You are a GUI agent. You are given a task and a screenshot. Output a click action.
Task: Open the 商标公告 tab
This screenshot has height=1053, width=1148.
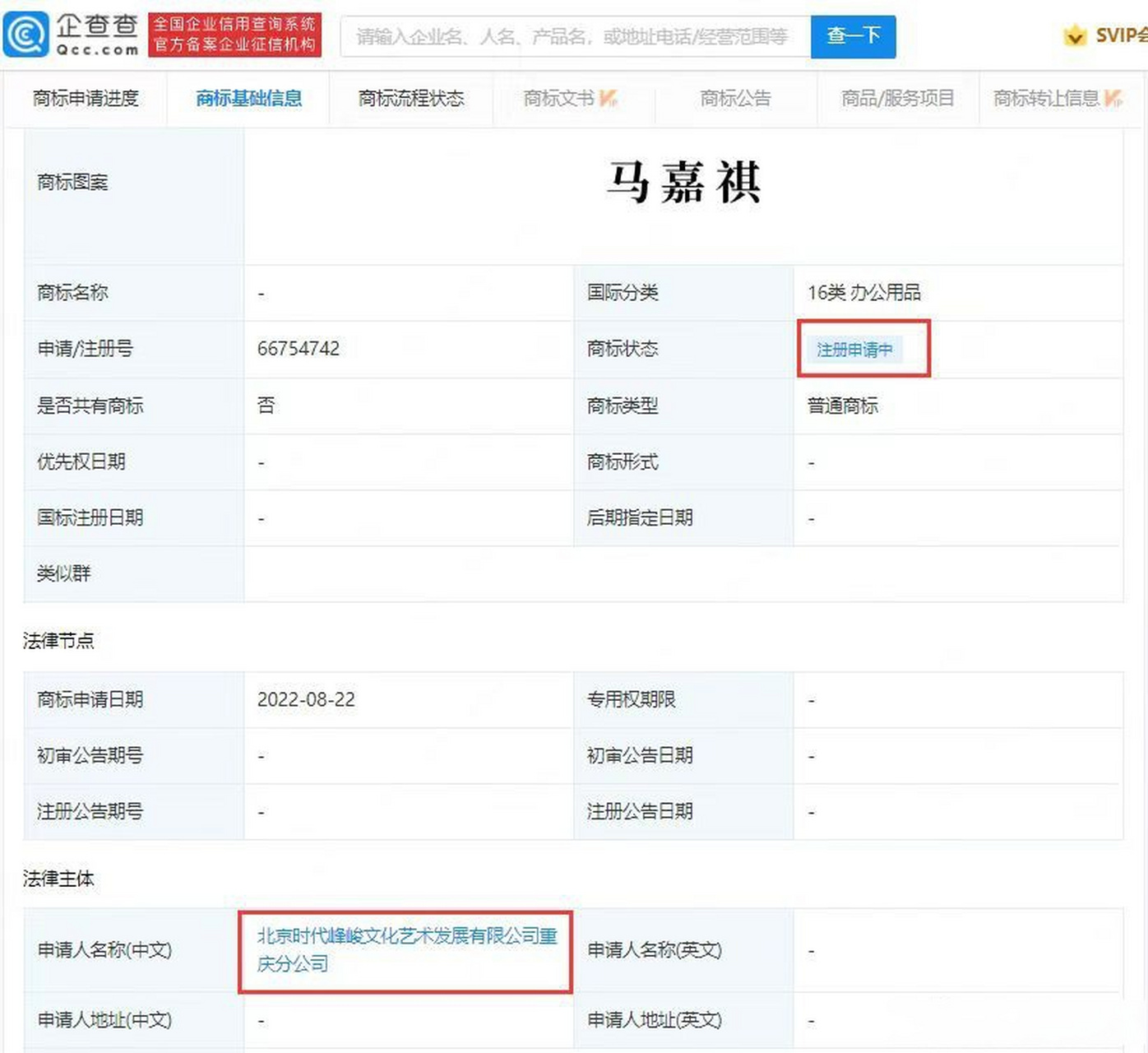click(x=735, y=99)
